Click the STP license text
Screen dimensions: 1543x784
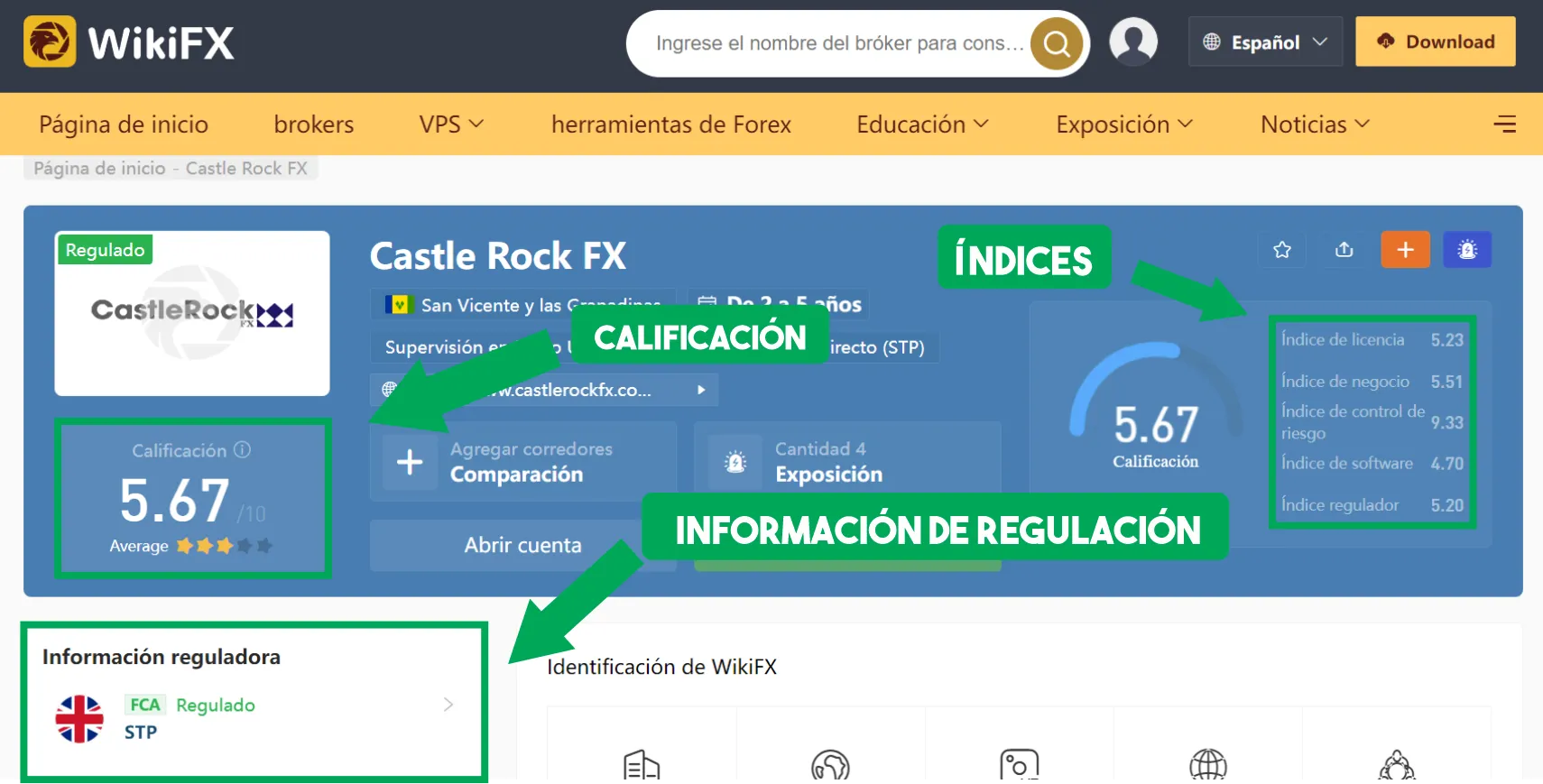tap(141, 732)
